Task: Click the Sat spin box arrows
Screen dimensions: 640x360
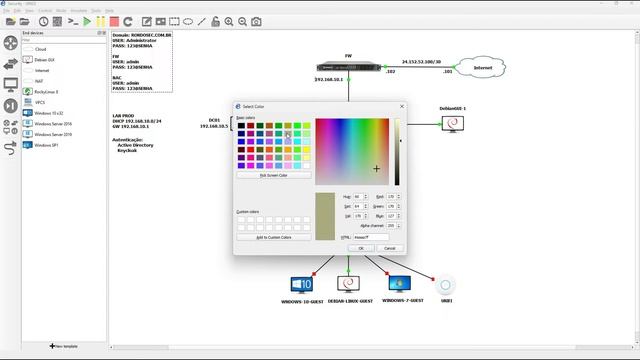Action: click(366, 207)
